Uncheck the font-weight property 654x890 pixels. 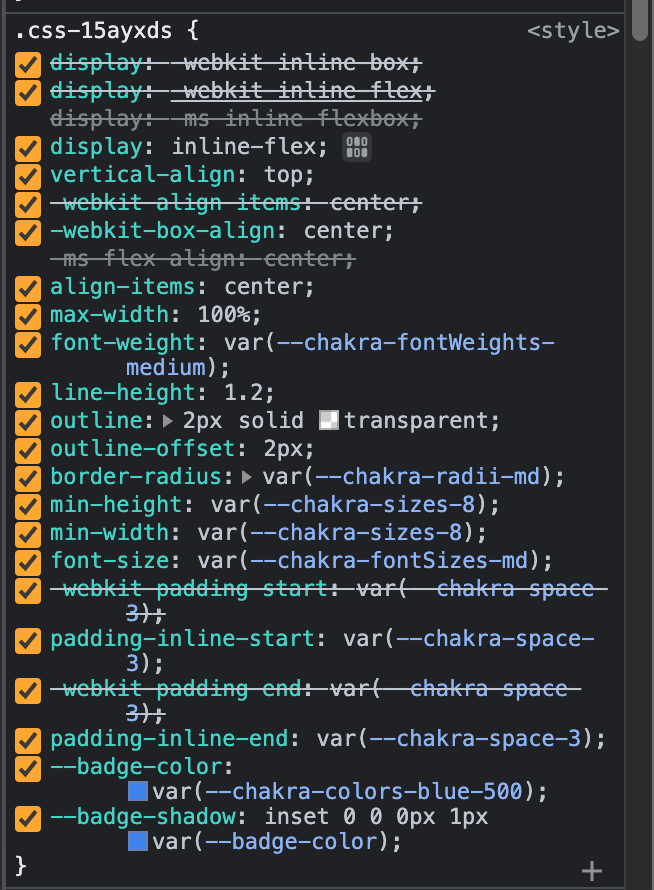[27, 343]
